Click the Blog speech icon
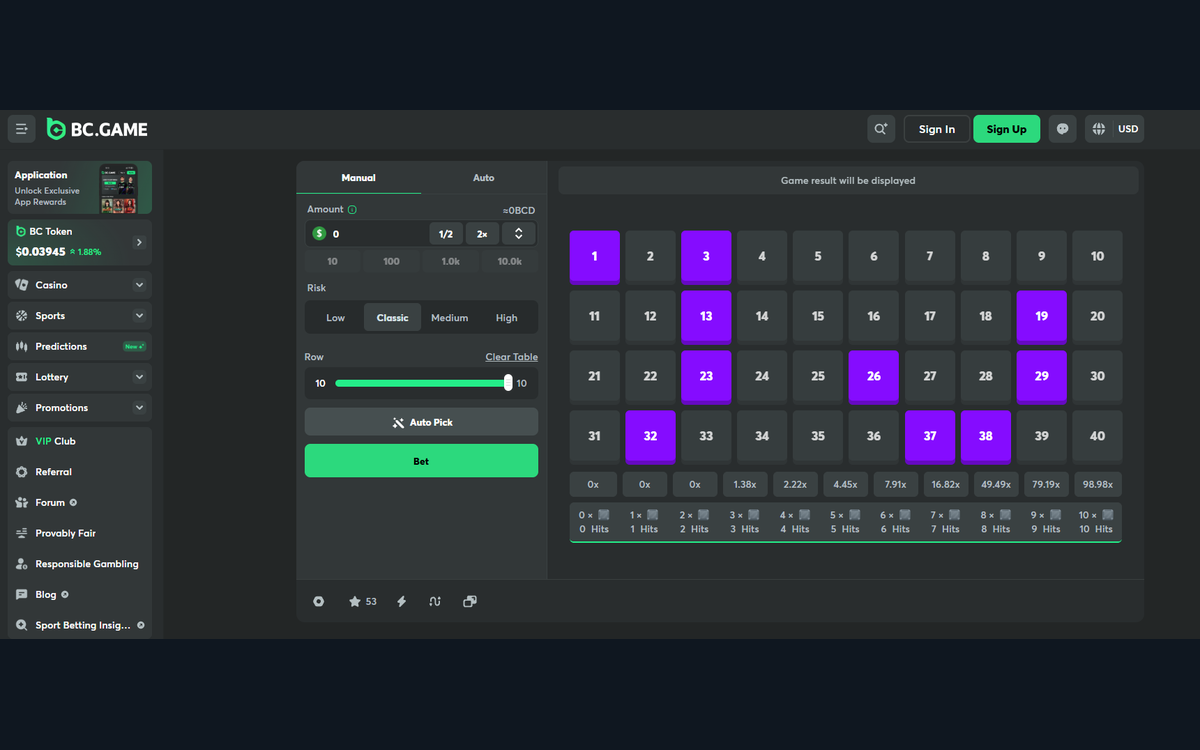Viewport: 1200px width, 750px height. 22,594
